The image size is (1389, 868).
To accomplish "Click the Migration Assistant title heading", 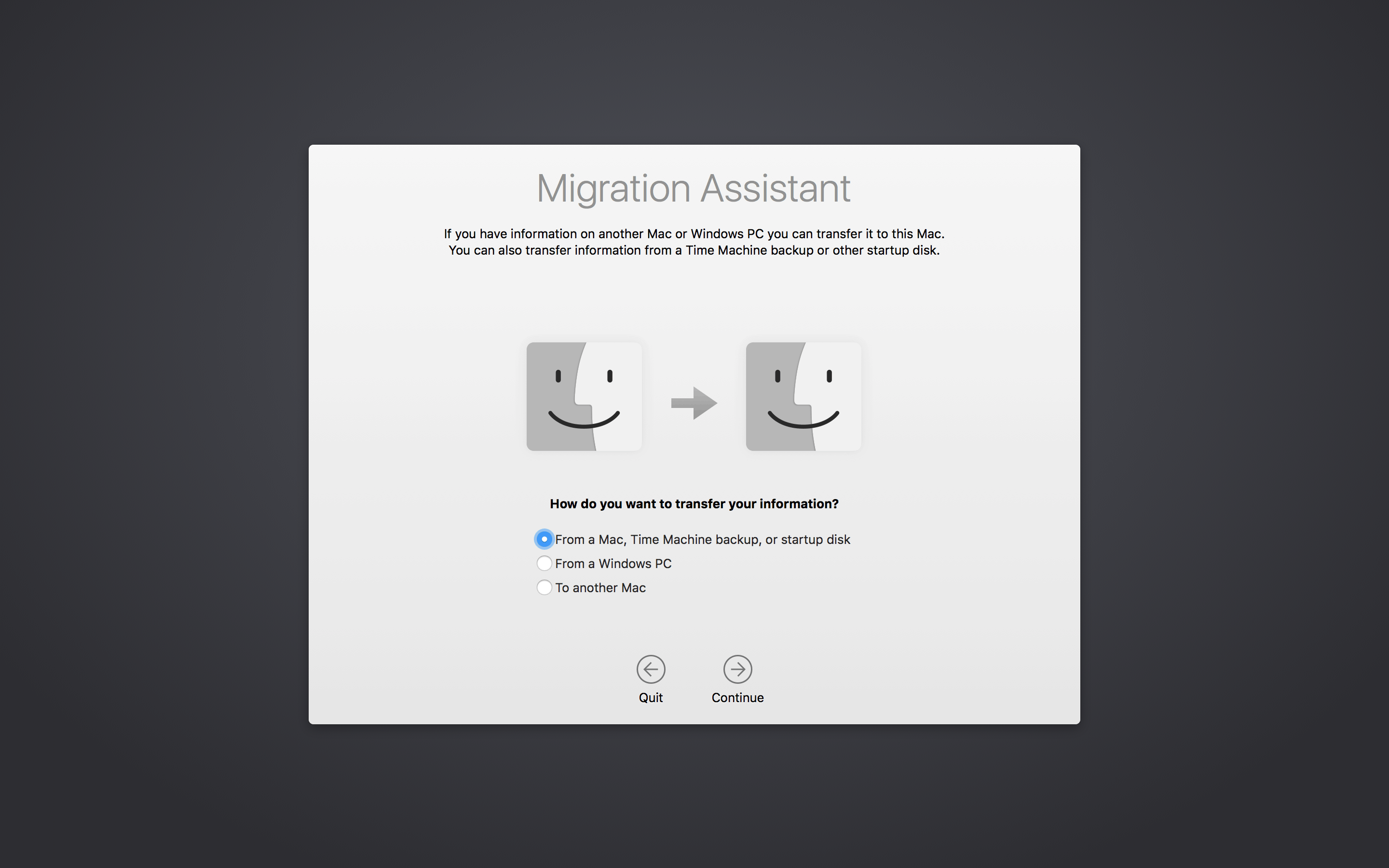I will tap(694, 188).
